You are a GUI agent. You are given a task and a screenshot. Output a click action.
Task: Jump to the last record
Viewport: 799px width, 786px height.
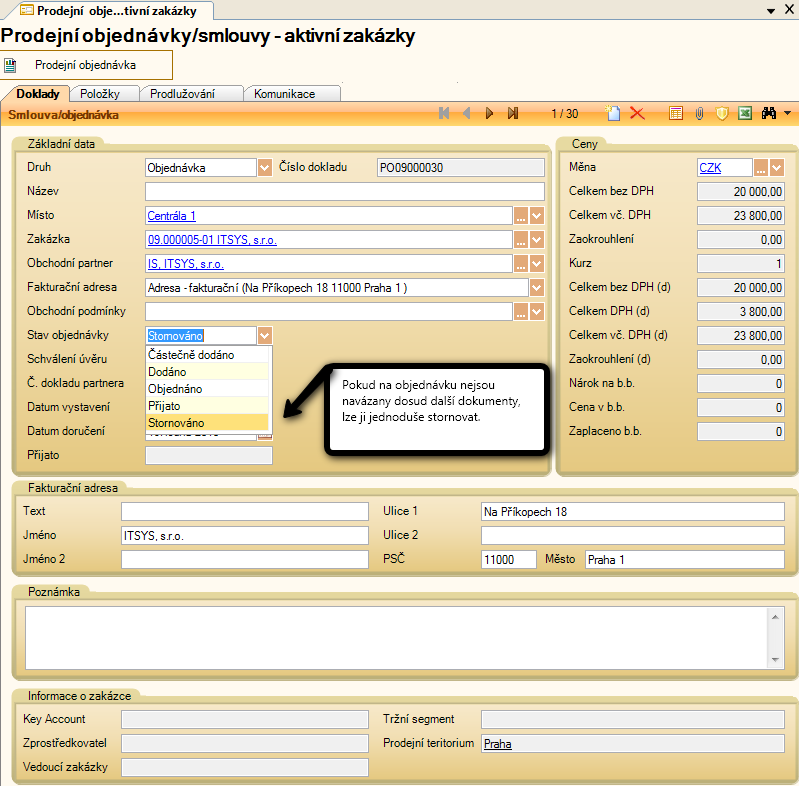513,114
